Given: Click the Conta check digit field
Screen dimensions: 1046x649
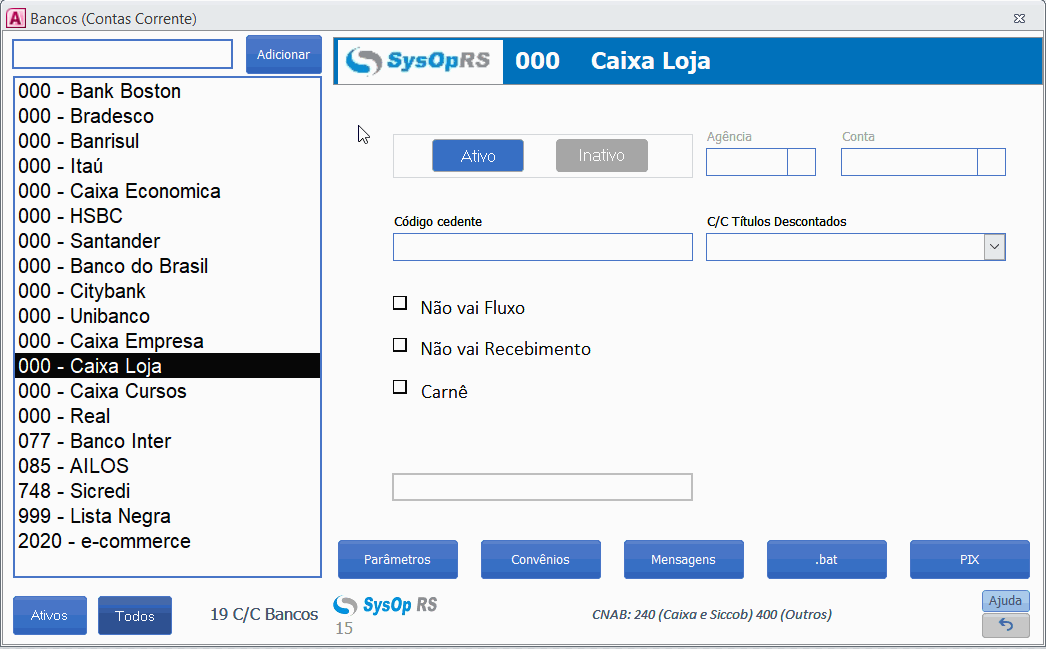Looking at the screenshot, I should point(991,162).
